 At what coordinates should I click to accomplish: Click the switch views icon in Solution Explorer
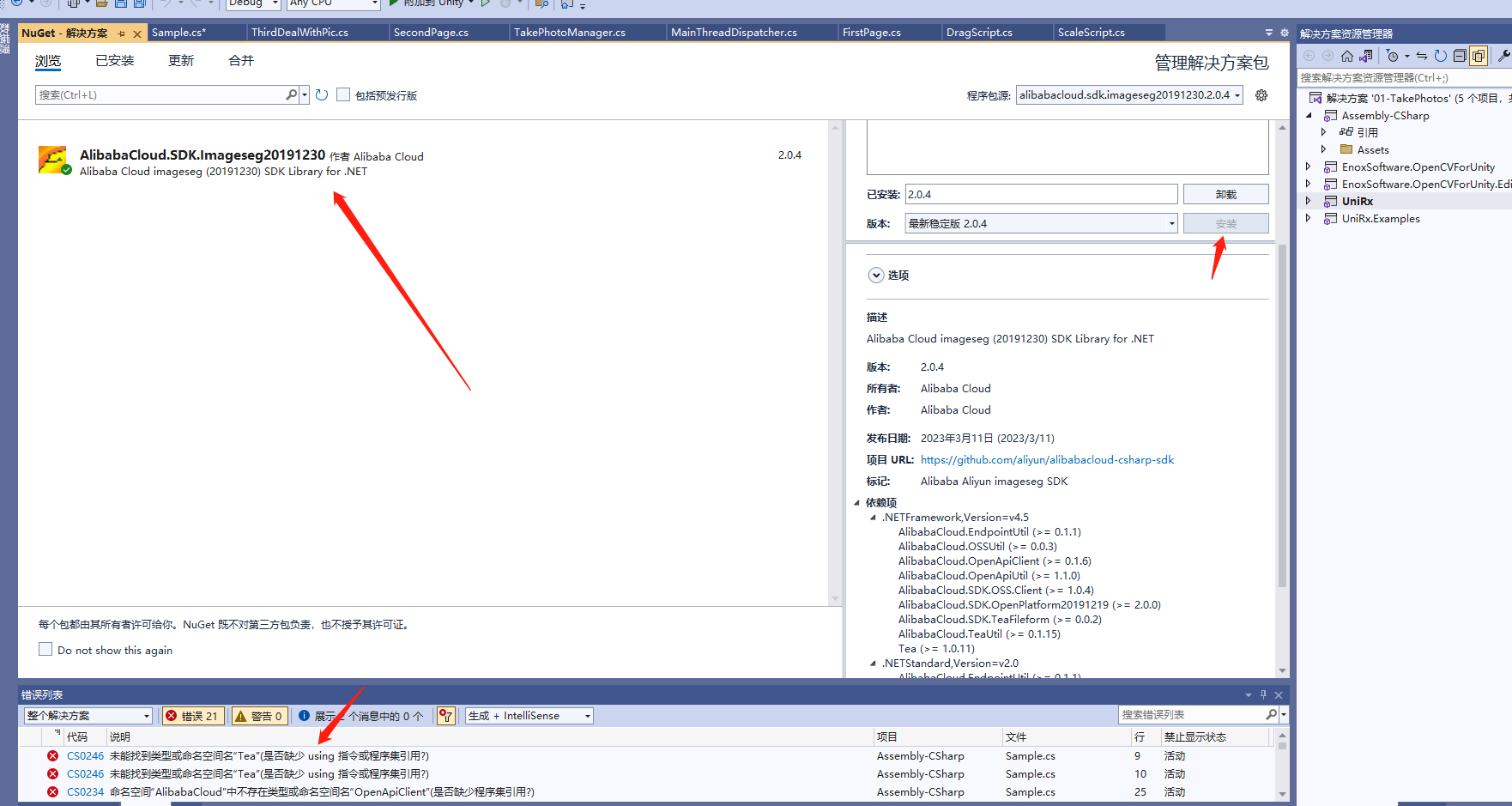pyautogui.click(x=1366, y=56)
